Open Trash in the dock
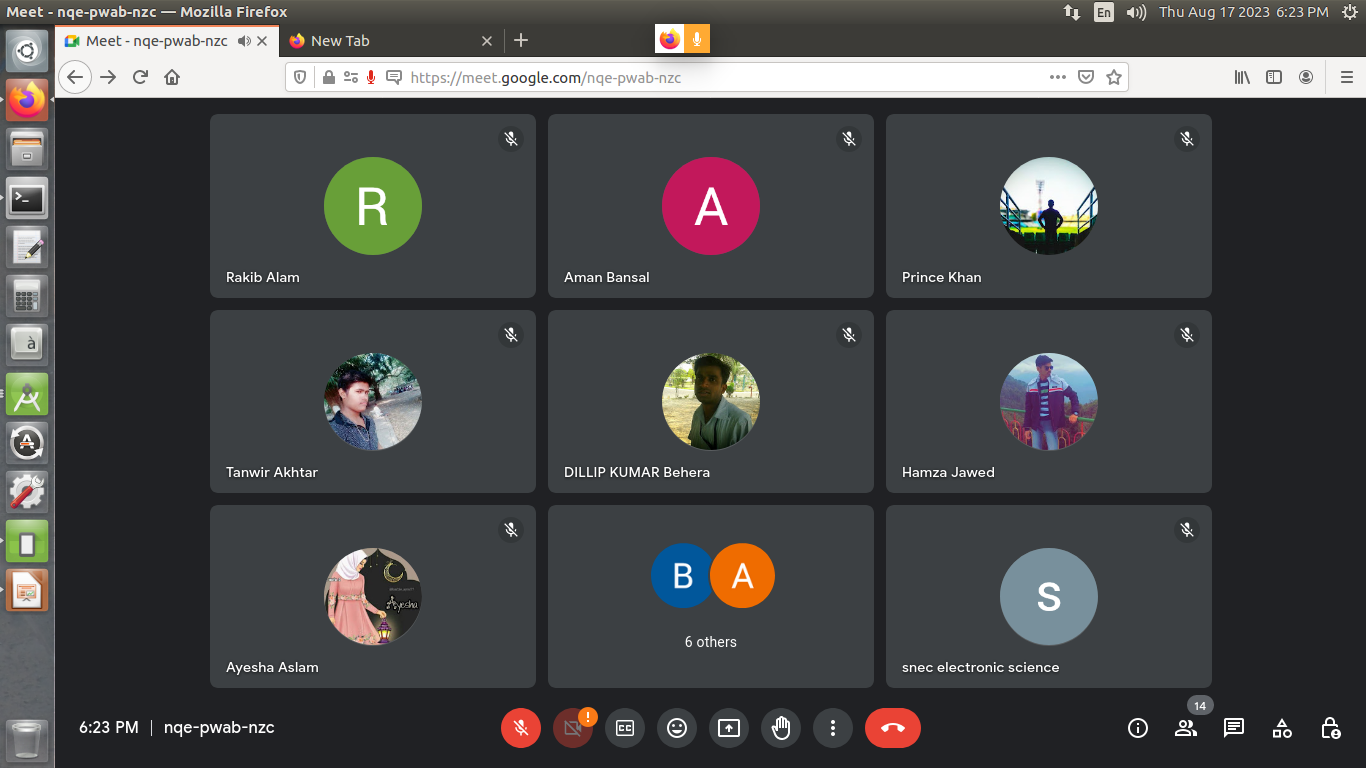 pyautogui.click(x=27, y=740)
